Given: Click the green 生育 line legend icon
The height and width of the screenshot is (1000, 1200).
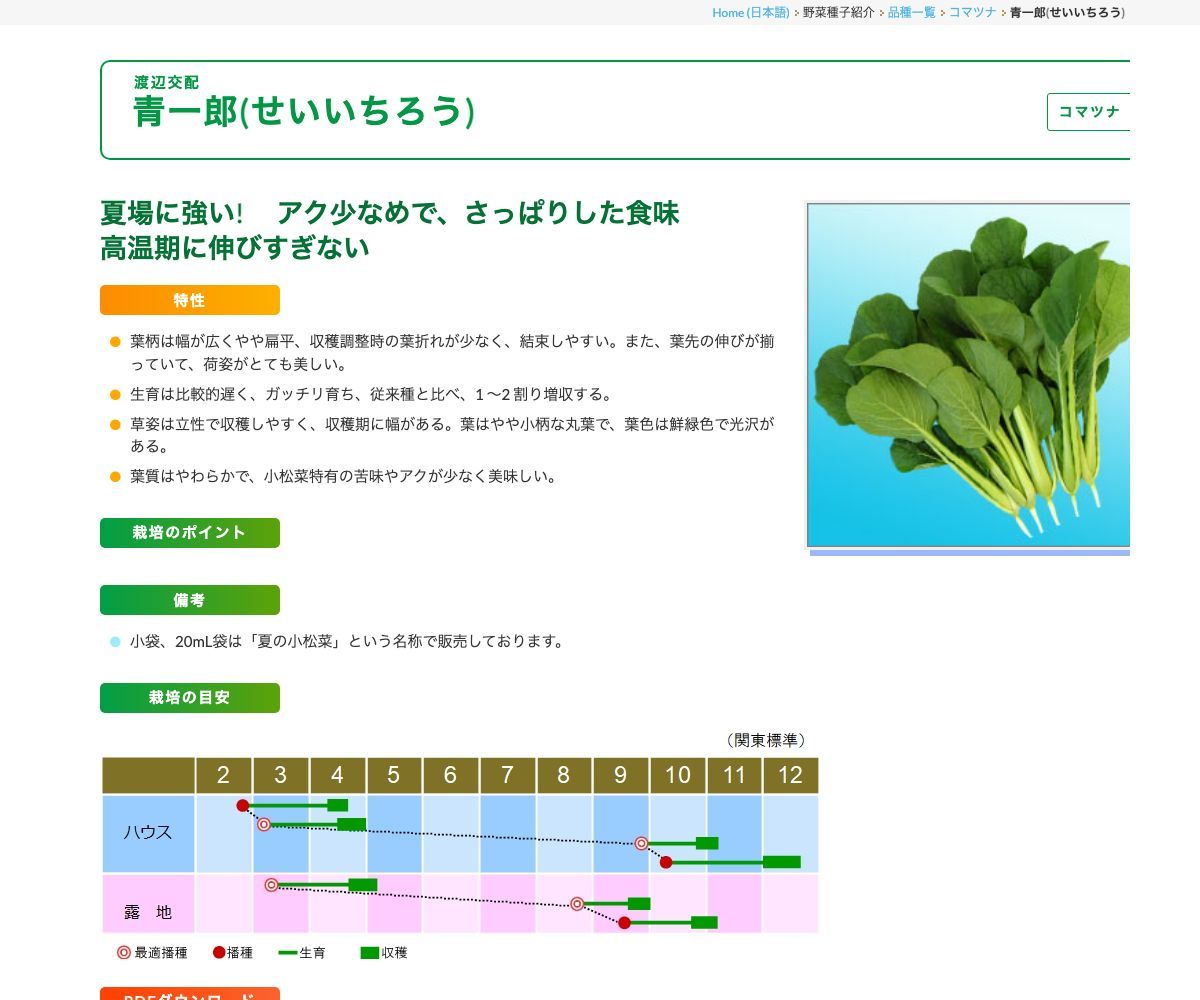Looking at the screenshot, I should pyautogui.click(x=288, y=953).
